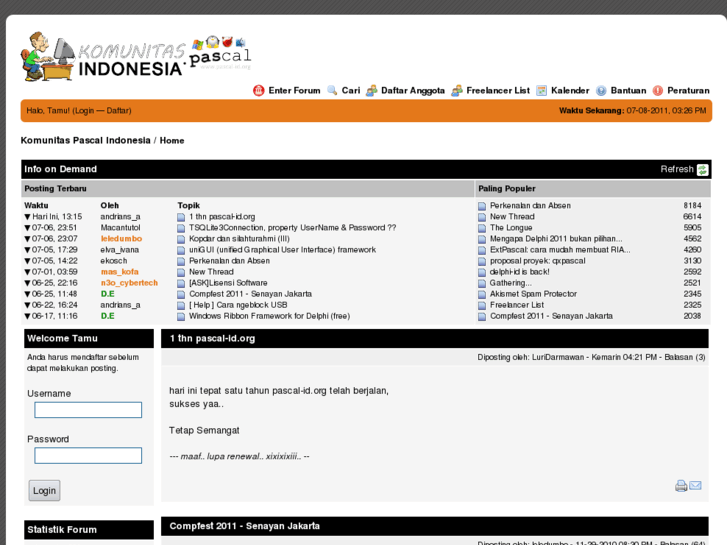Image resolution: width=727 pixels, height=545 pixels.
Task: Open the Perkenalan dan Absen popular thread
Action: [530, 205]
